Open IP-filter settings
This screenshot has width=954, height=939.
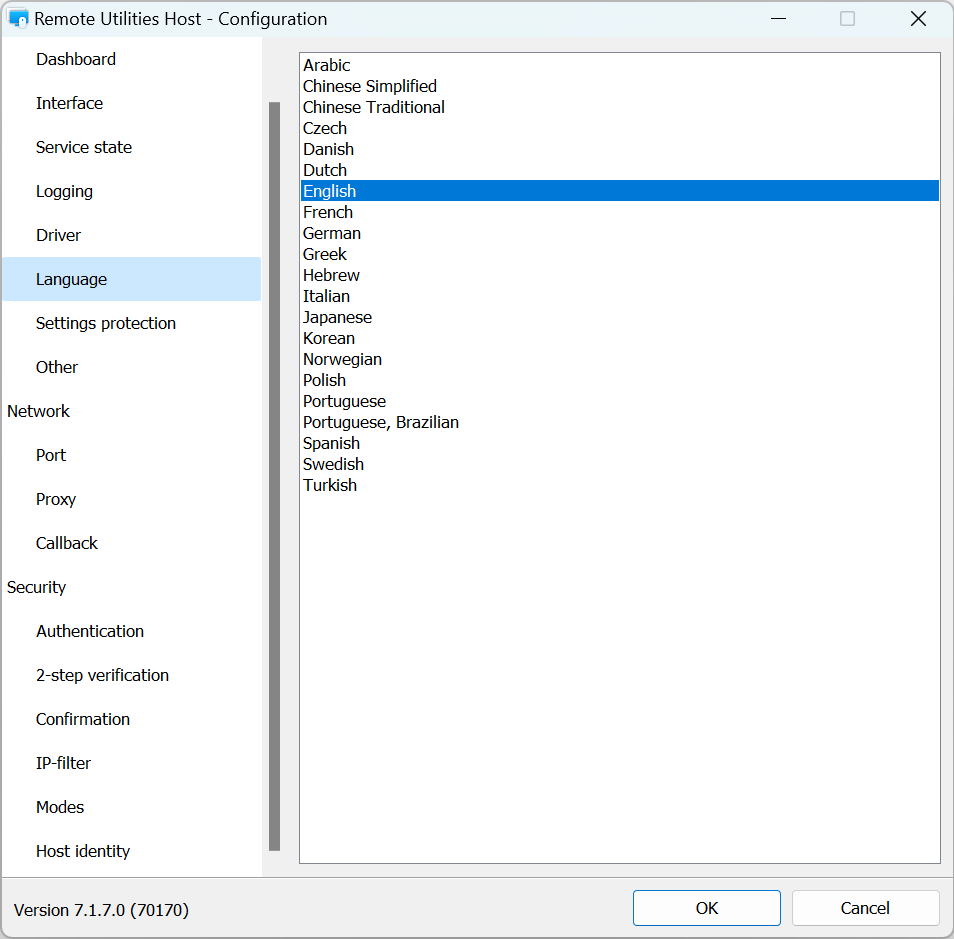pyautogui.click(x=131, y=763)
